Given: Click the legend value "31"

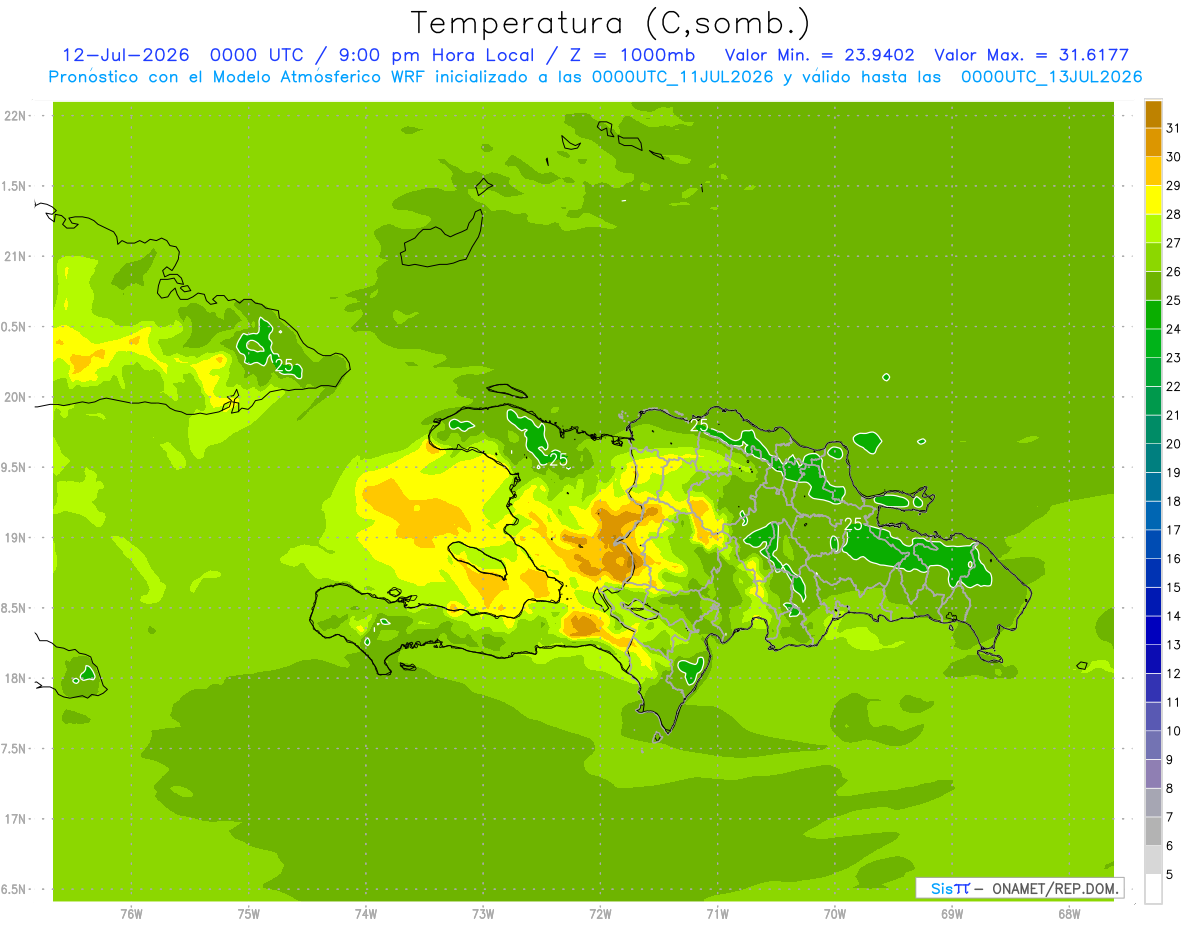Looking at the screenshot, I should click(1173, 127).
